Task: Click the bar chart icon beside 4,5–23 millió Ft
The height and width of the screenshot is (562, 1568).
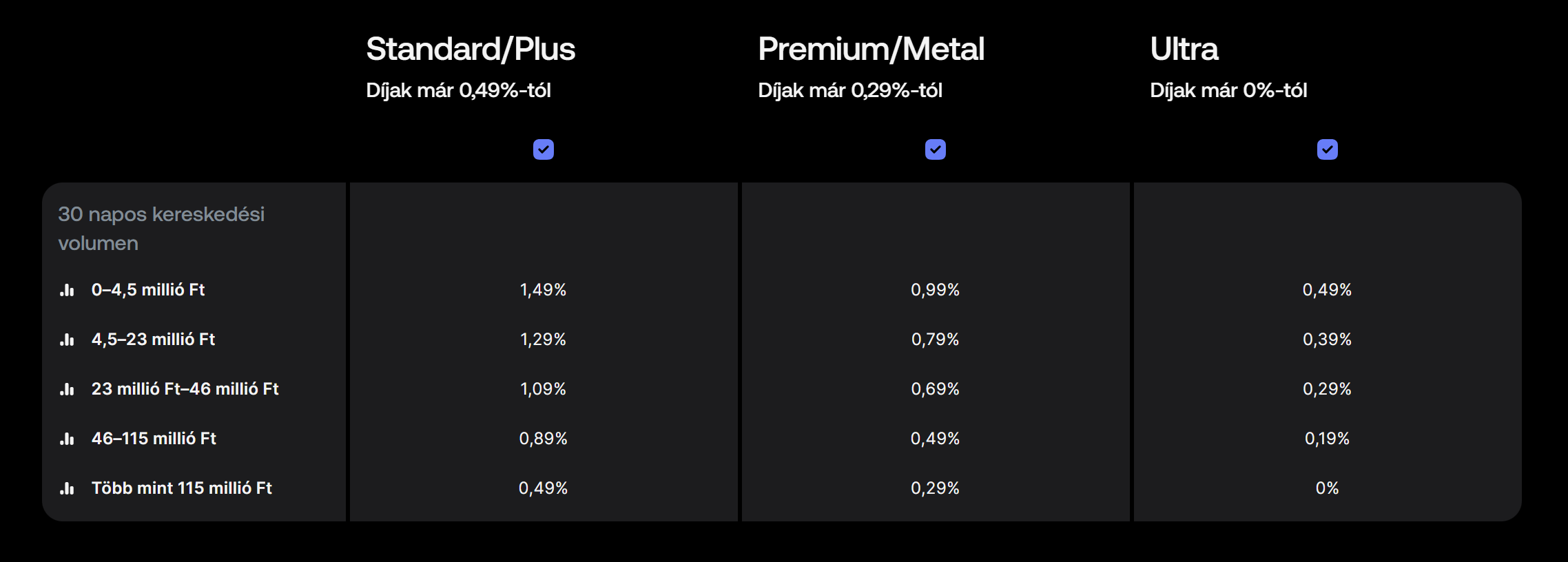Action: click(67, 340)
